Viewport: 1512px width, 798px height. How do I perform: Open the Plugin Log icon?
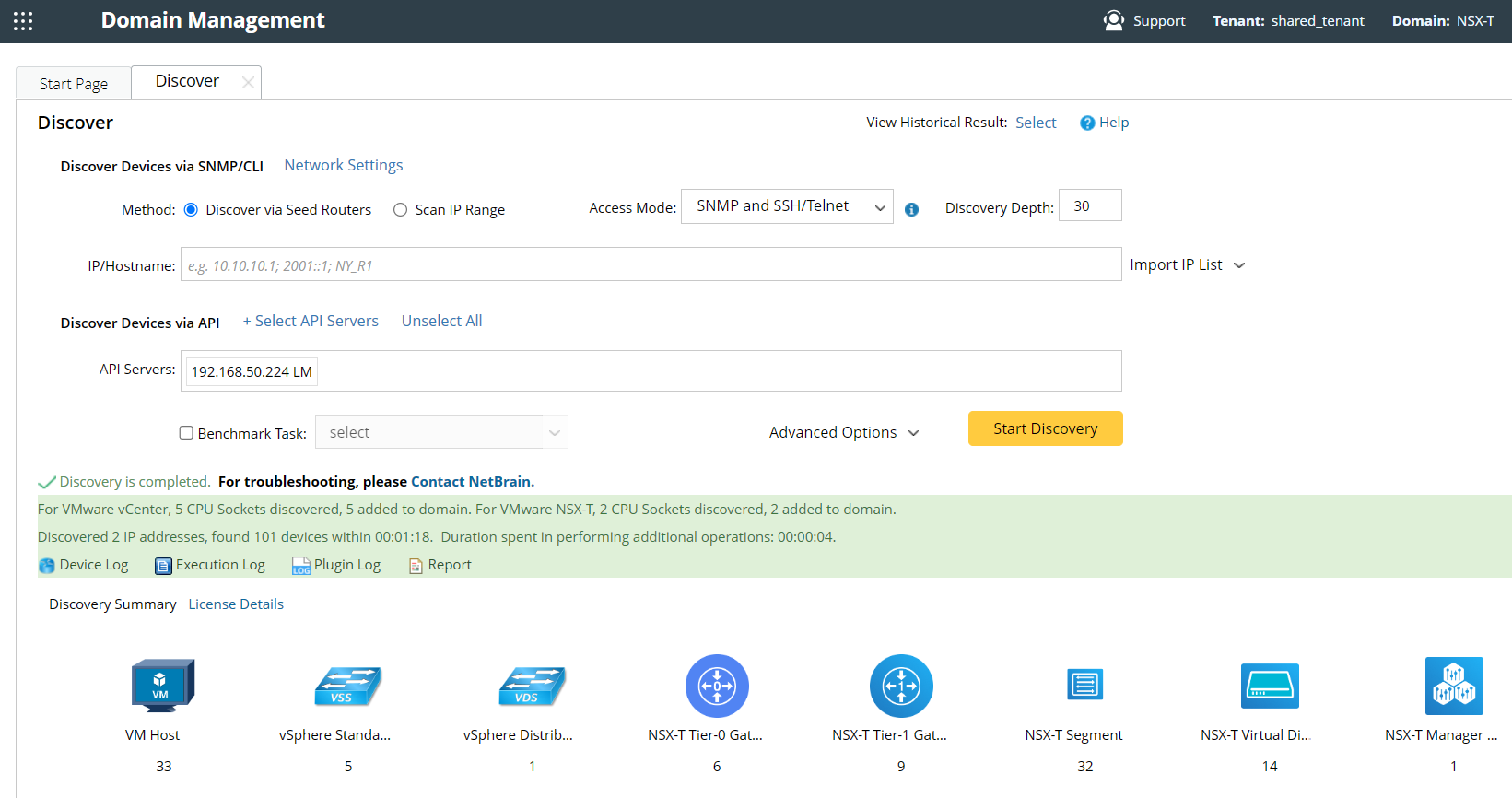coord(300,566)
